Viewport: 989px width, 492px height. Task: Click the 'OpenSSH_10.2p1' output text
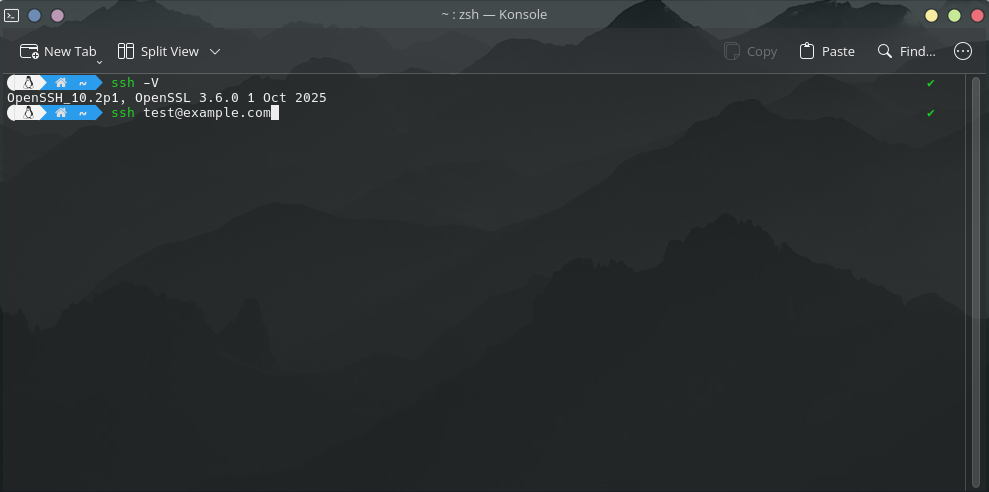tap(64, 98)
